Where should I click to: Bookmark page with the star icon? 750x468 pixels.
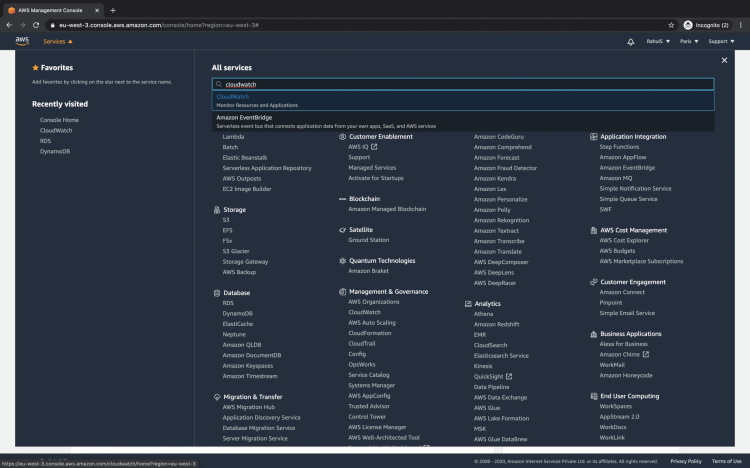click(x=671, y=25)
